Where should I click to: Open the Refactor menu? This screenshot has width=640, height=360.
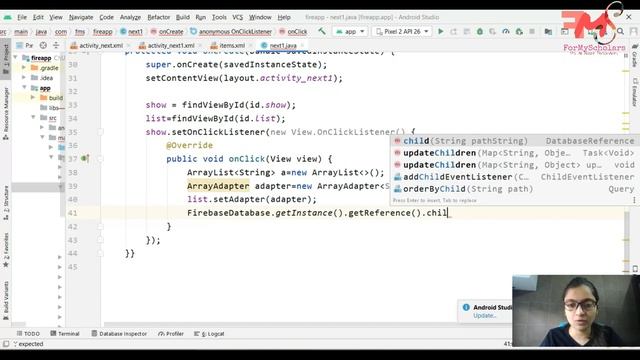click(x=158, y=17)
